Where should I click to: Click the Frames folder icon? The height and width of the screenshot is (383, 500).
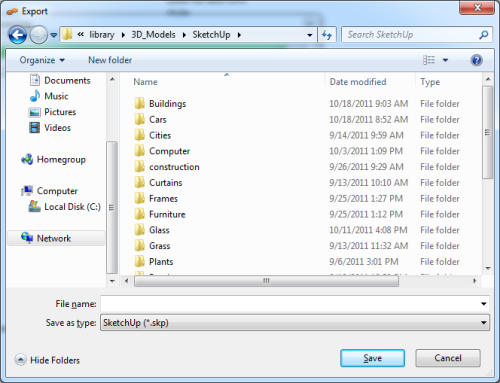tap(140, 198)
